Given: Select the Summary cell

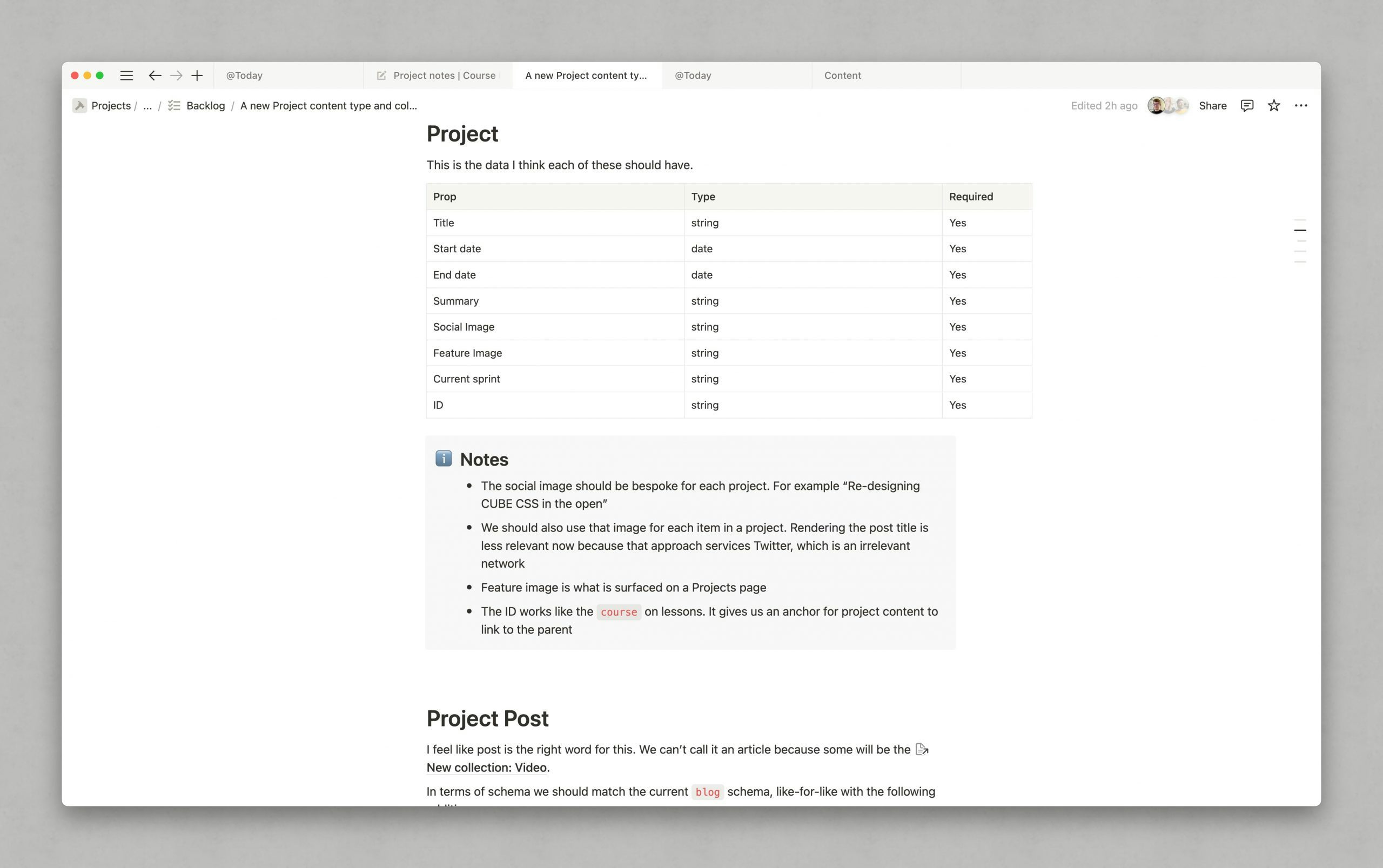Looking at the screenshot, I should [555, 301].
